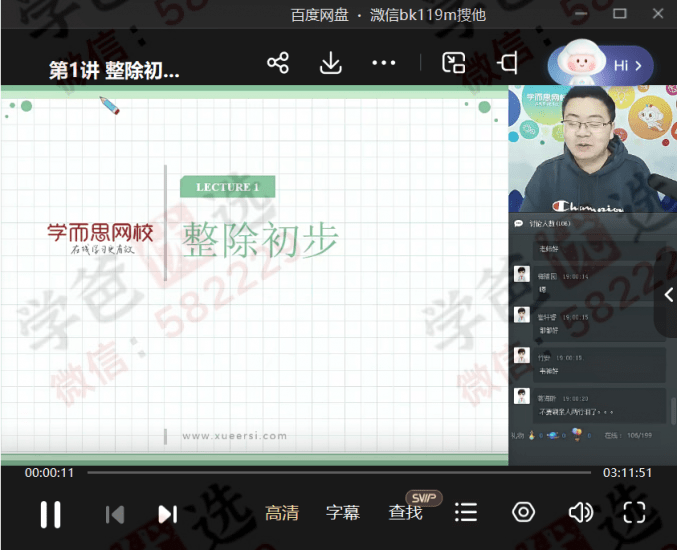Click the total duration 03:11:51
The height and width of the screenshot is (550, 677).
(x=627, y=473)
